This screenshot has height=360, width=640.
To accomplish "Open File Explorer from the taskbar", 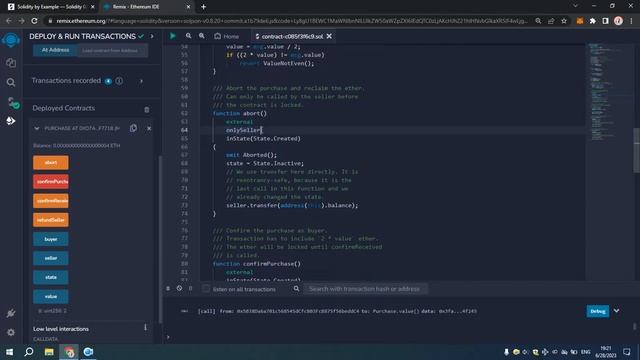I will [49, 351].
